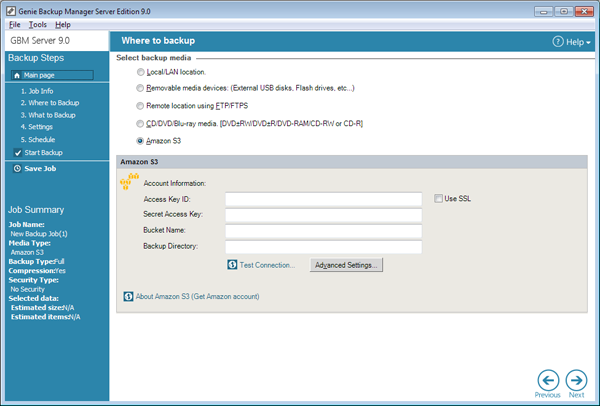Click the Select backup media heading
This screenshot has width=600, height=406.
click(154, 58)
